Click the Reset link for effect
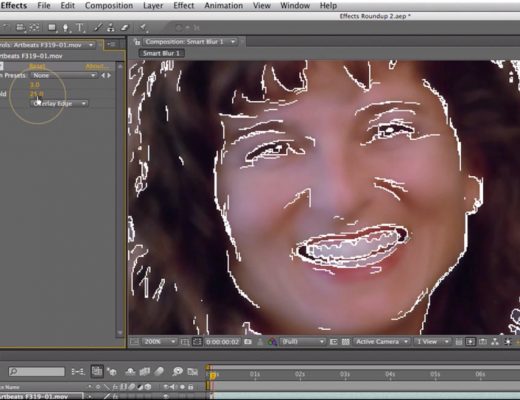520x400 pixels. coord(37,66)
